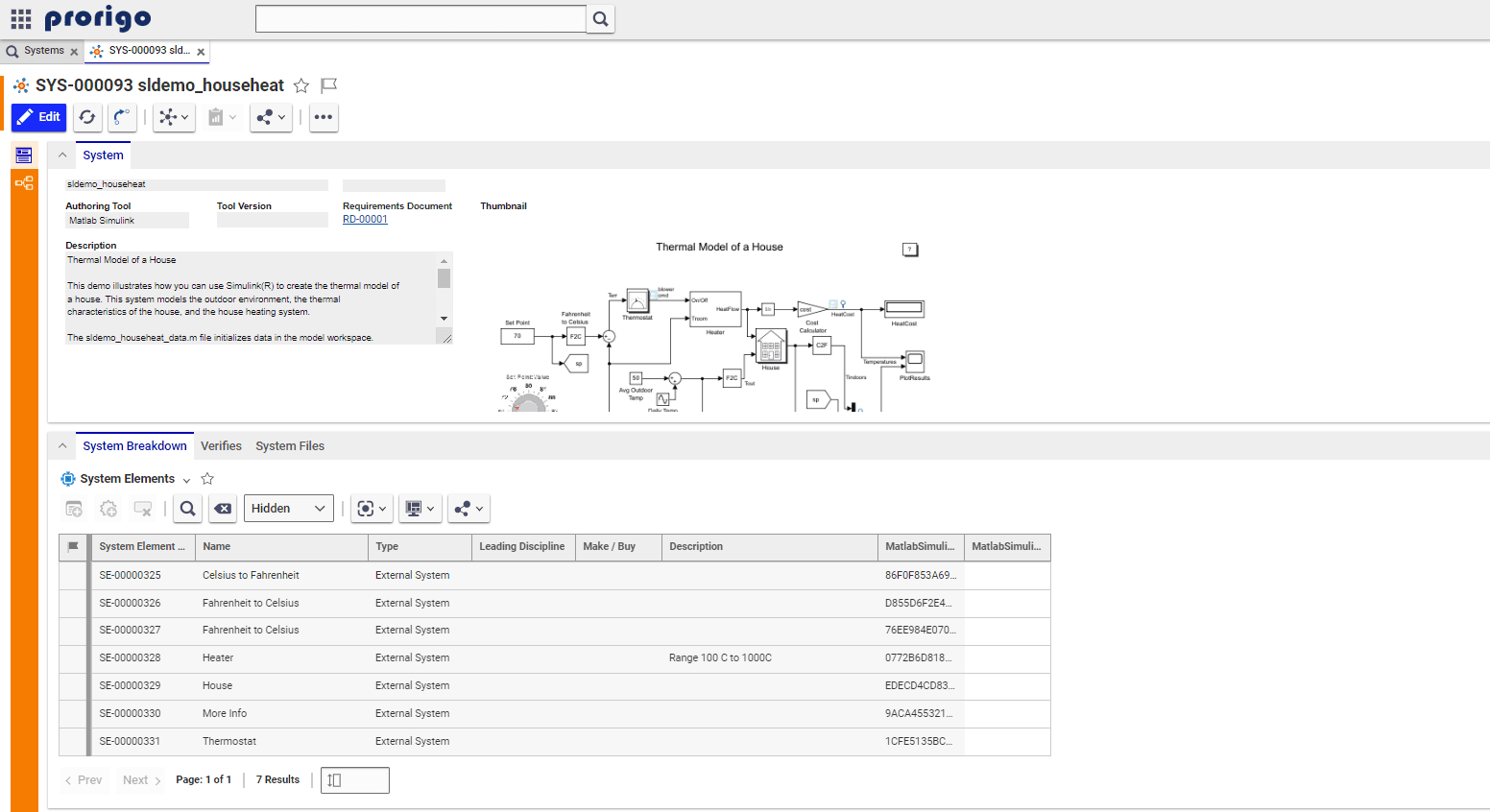The height and width of the screenshot is (812, 1490).
Task: Open the three-dots more actions menu
Action: click(x=324, y=117)
